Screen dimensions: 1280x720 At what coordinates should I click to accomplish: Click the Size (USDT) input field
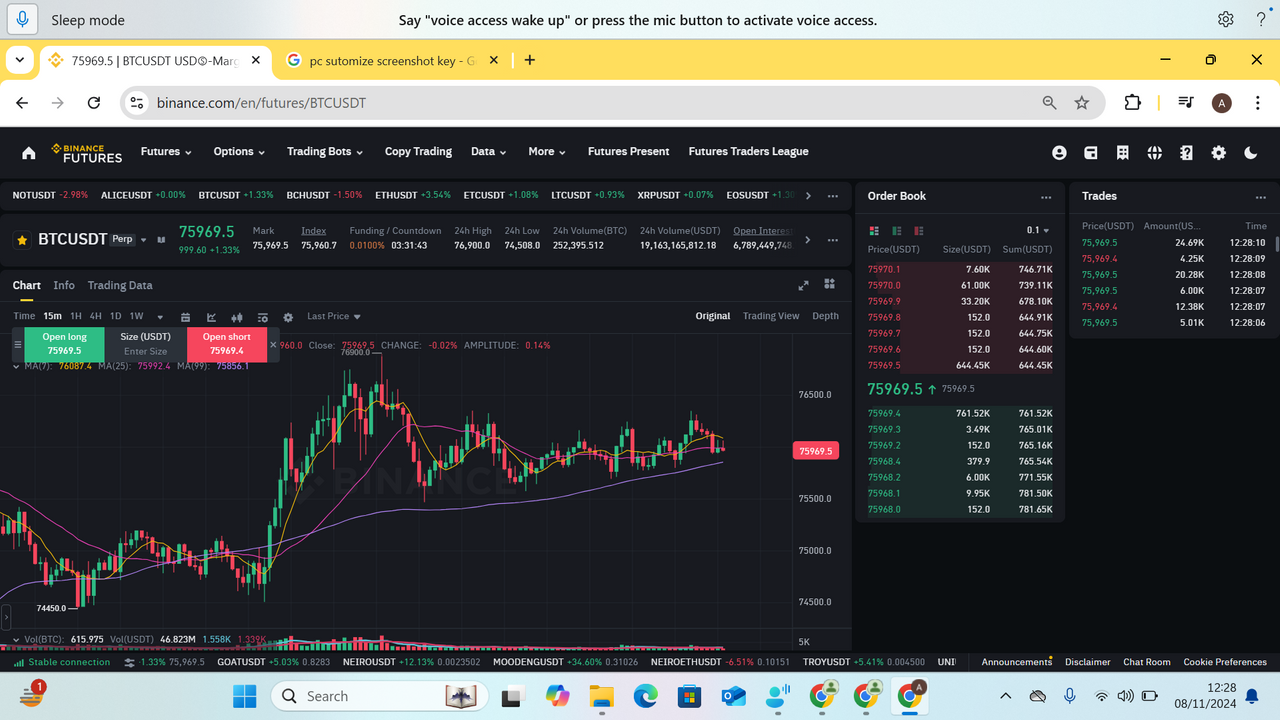[146, 344]
